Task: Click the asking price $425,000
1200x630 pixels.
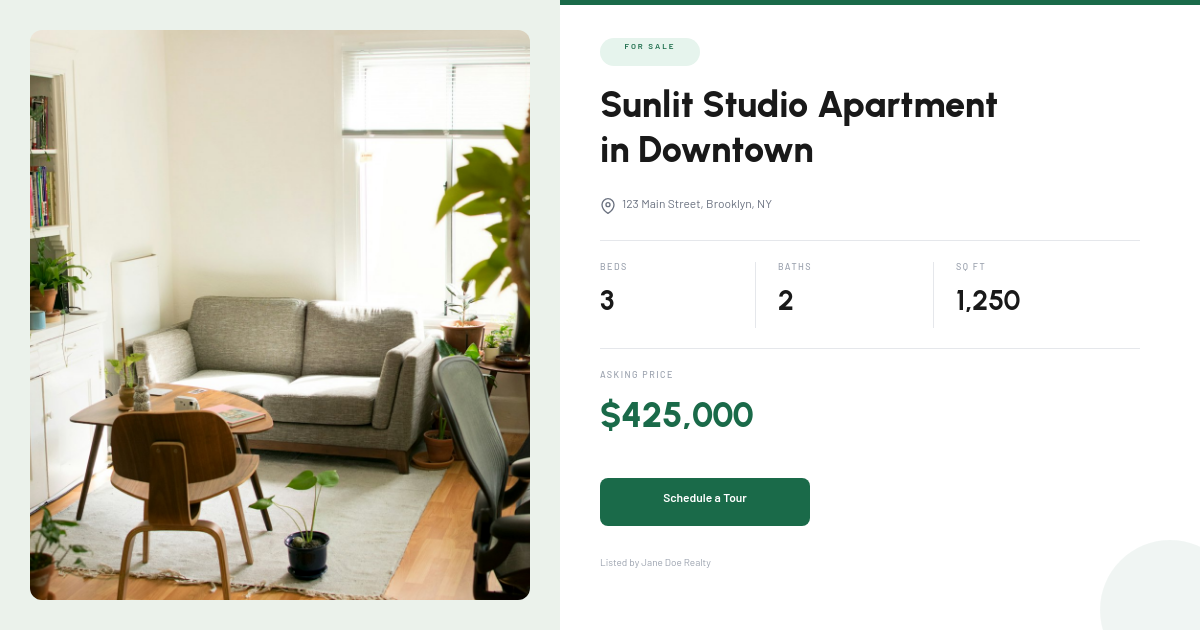Action: click(x=677, y=415)
